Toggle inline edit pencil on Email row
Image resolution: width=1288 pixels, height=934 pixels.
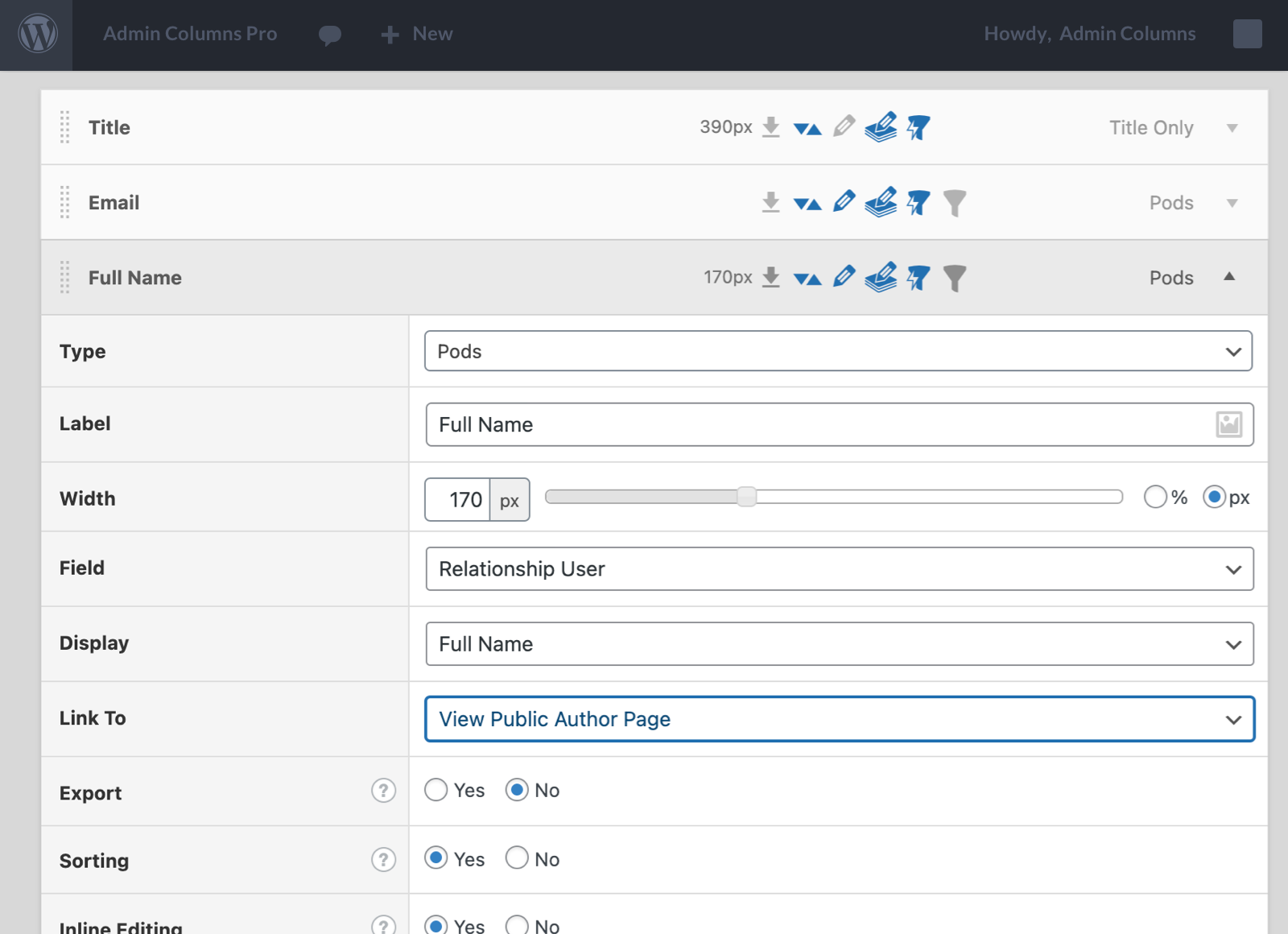pyautogui.click(x=844, y=201)
